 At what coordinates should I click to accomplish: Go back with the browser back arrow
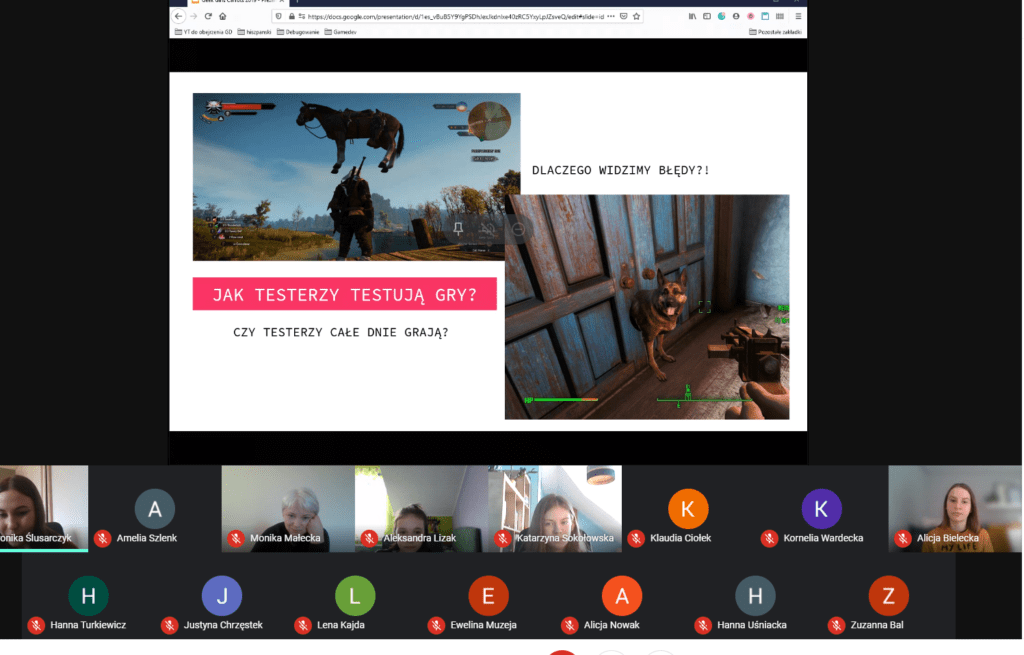coord(179,16)
